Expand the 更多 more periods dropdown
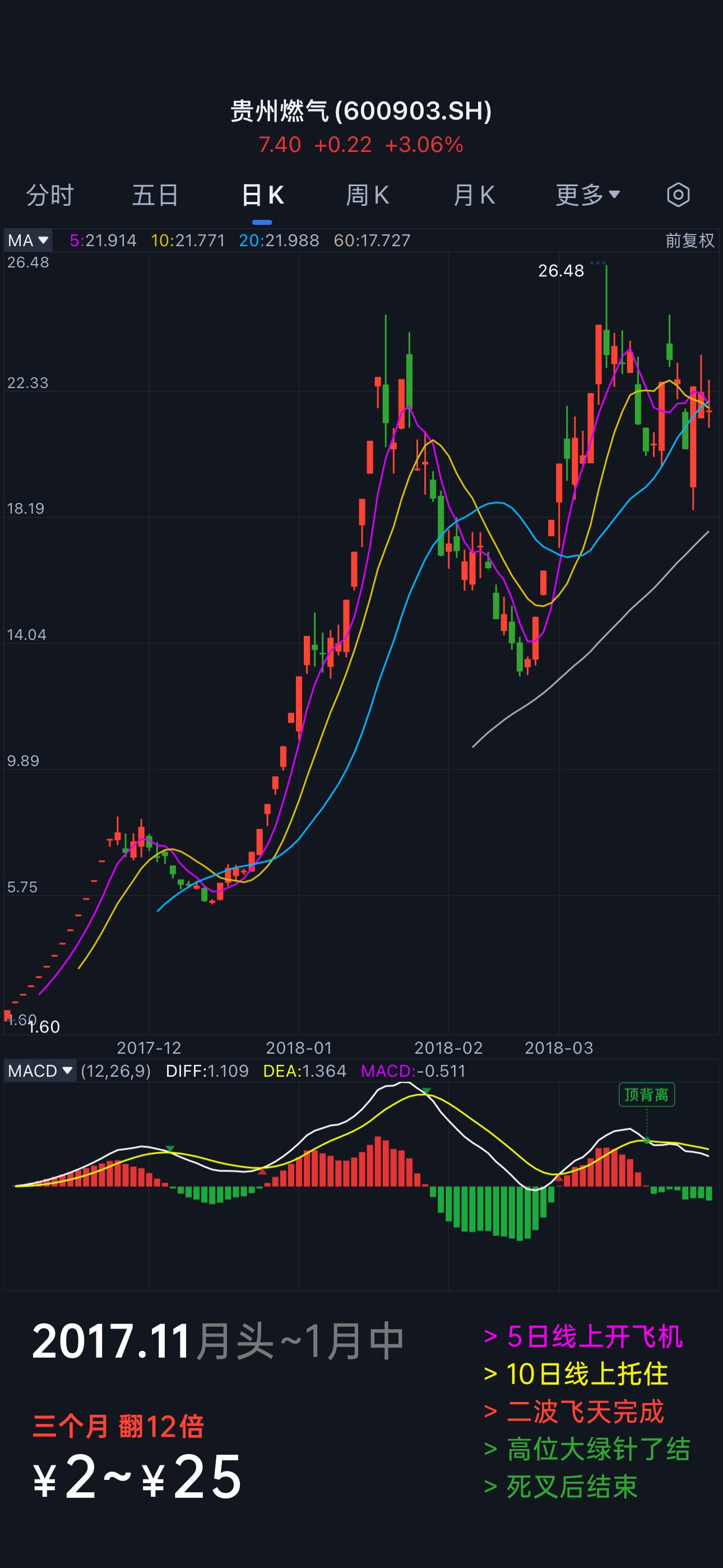723x1568 pixels. (587, 195)
